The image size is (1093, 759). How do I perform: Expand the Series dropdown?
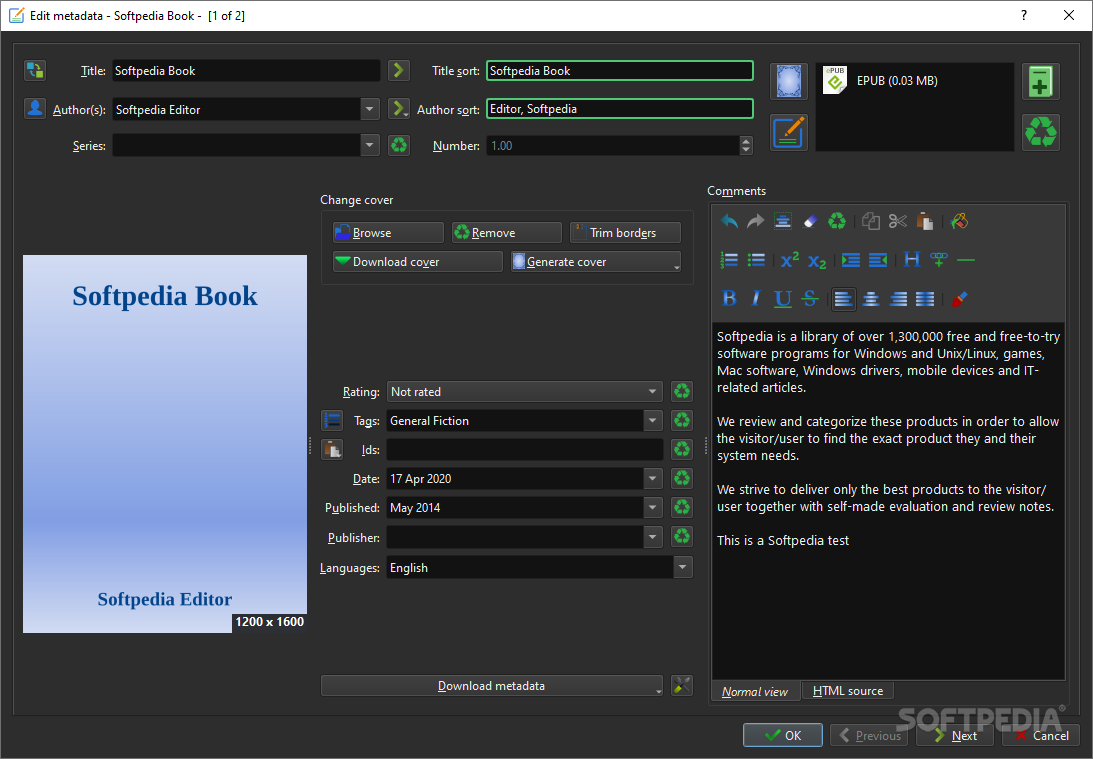(369, 145)
